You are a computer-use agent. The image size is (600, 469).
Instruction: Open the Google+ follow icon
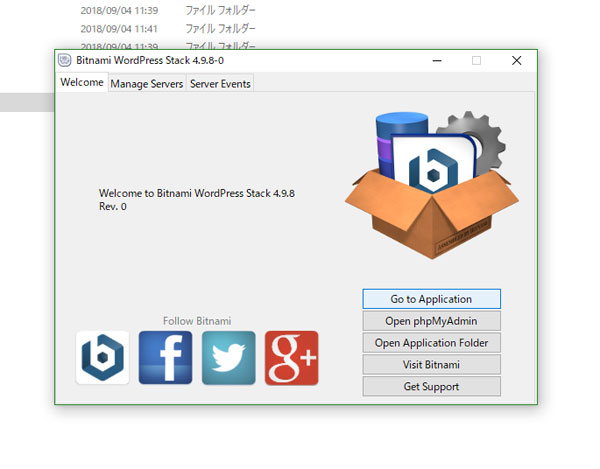[x=292, y=358]
